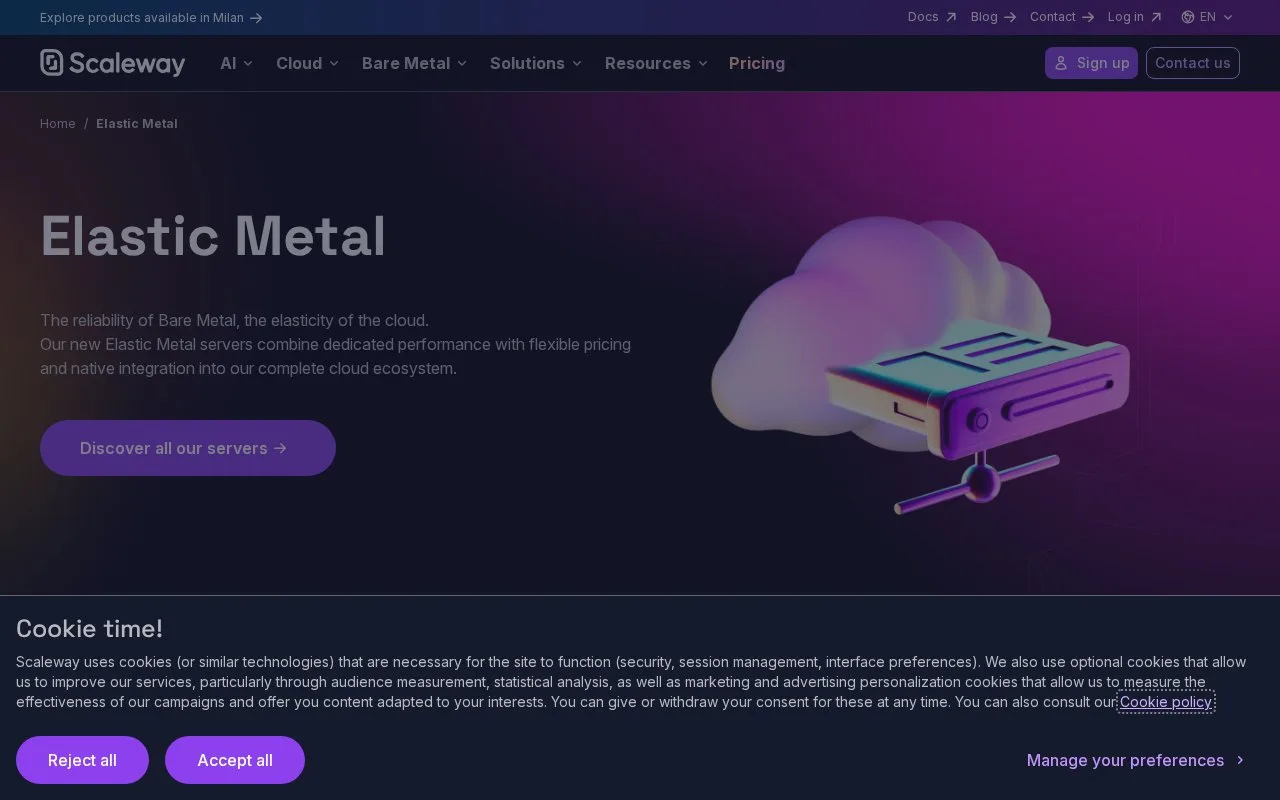Click the Elastic Metal breadcrumb text
Screen dimensions: 1280x800
point(137,124)
